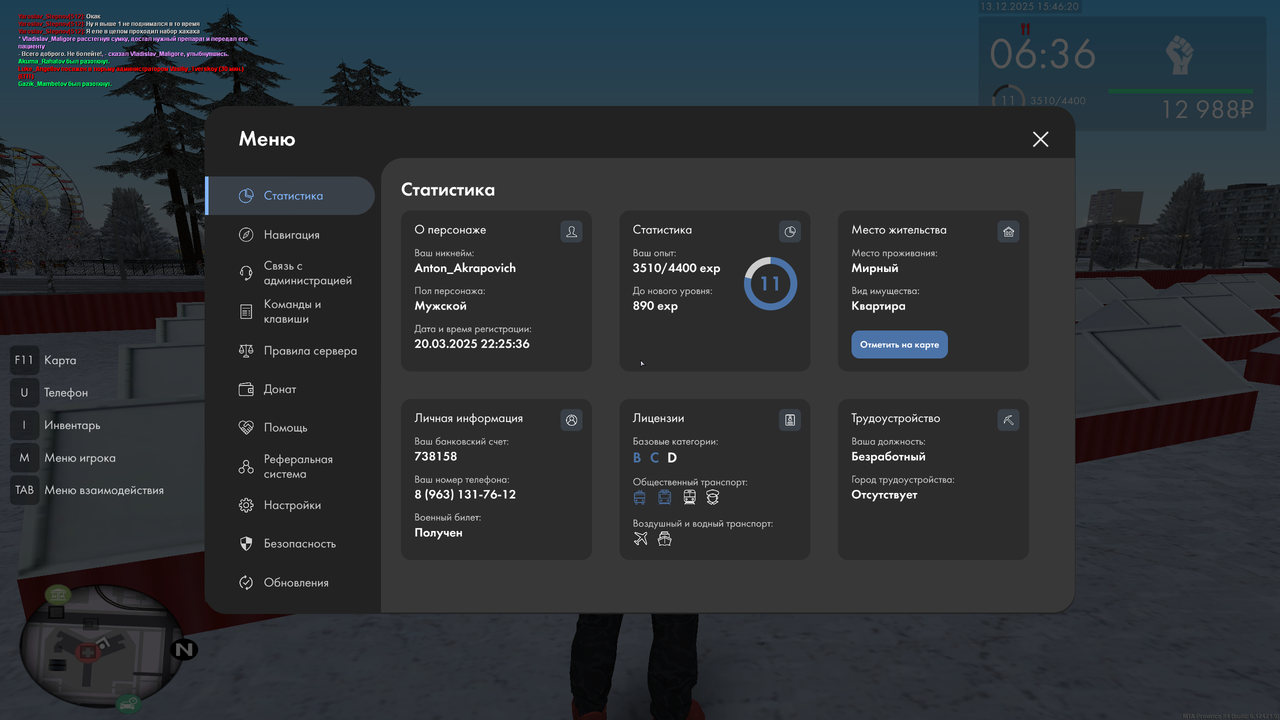Click the Отметить на карте button

(899, 345)
